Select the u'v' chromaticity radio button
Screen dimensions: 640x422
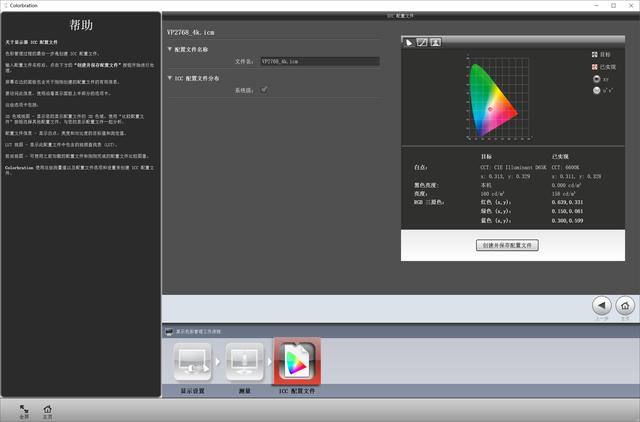[596, 90]
